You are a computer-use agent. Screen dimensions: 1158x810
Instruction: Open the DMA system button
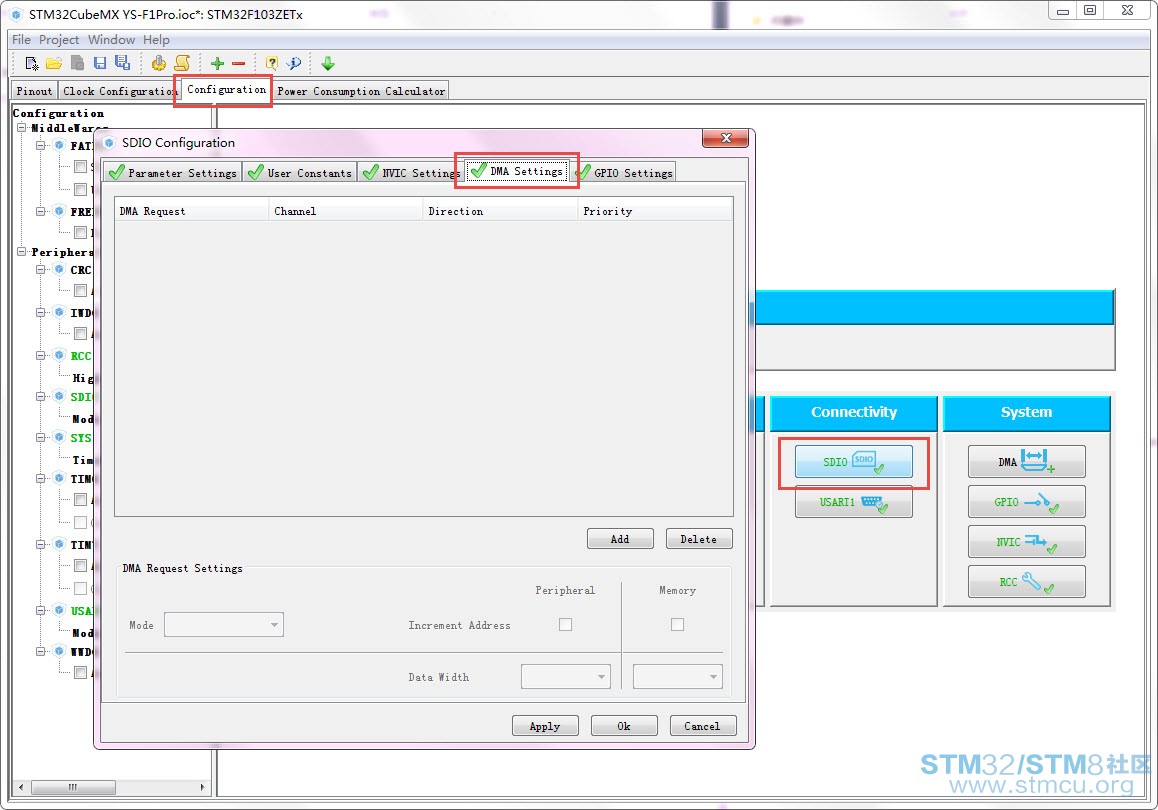pyautogui.click(x=1027, y=461)
